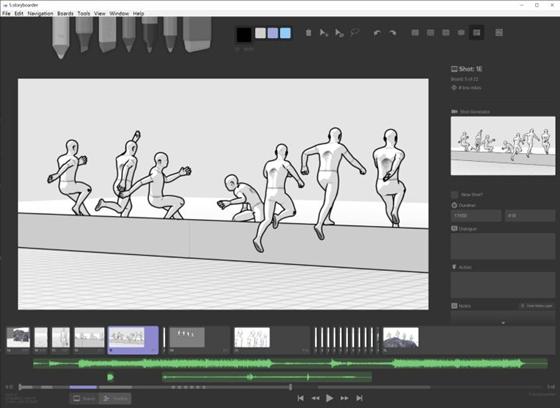Click the undo arrow icon

(377, 33)
